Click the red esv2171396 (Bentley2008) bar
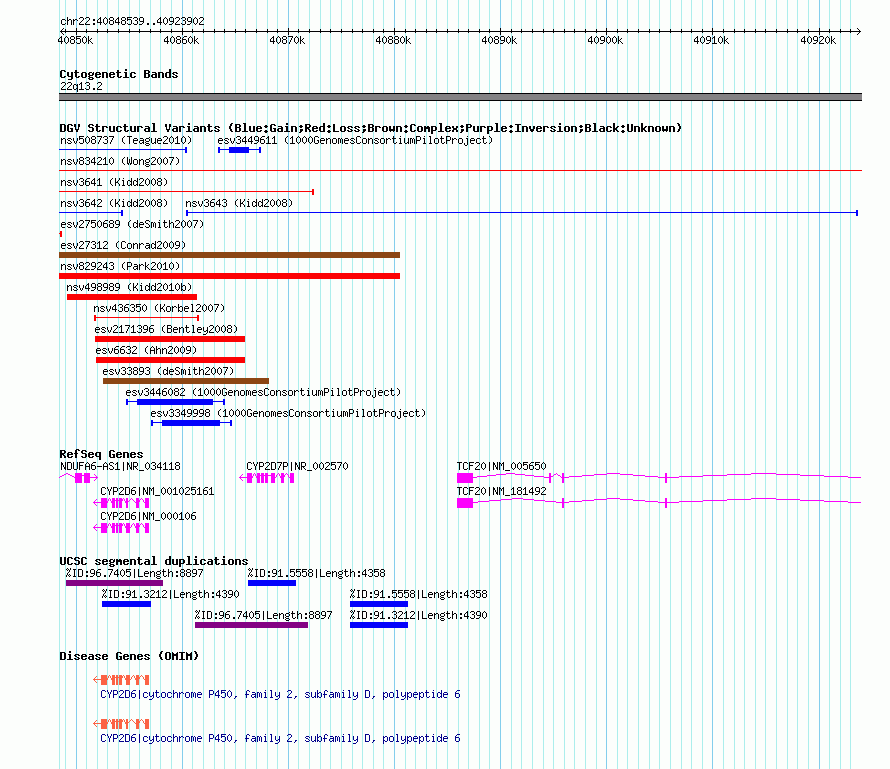Image resolution: width=890 pixels, height=769 pixels. pyautogui.click(x=170, y=339)
